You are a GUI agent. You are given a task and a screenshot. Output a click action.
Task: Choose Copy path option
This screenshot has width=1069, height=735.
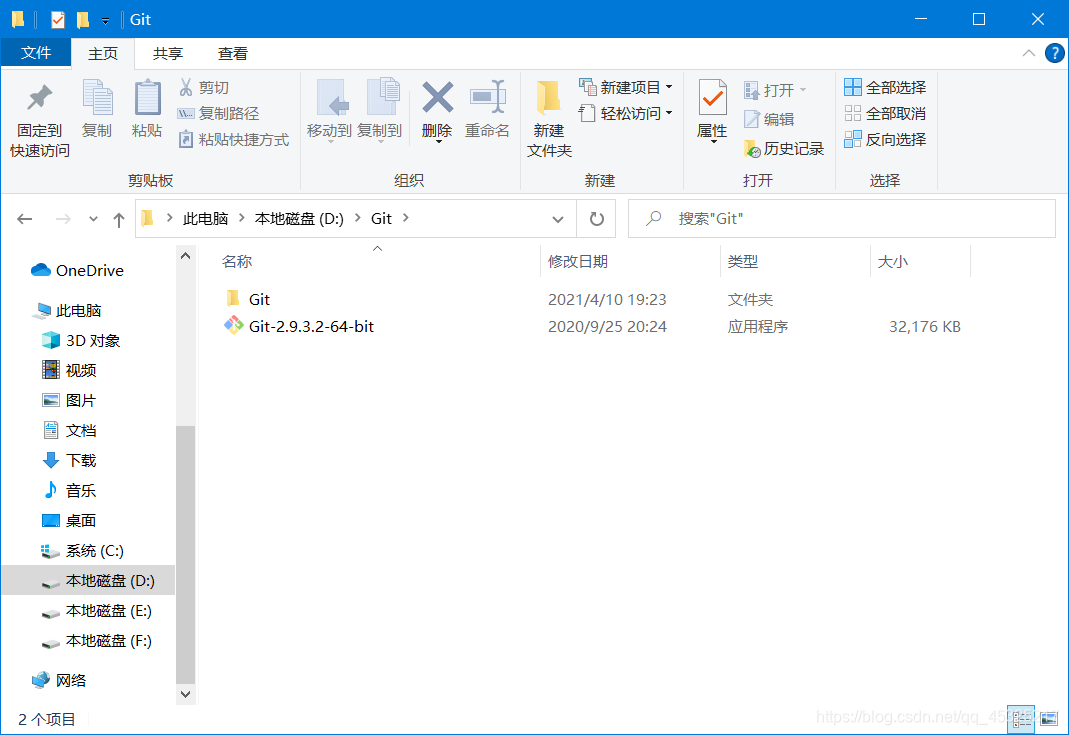pyautogui.click(x=218, y=113)
